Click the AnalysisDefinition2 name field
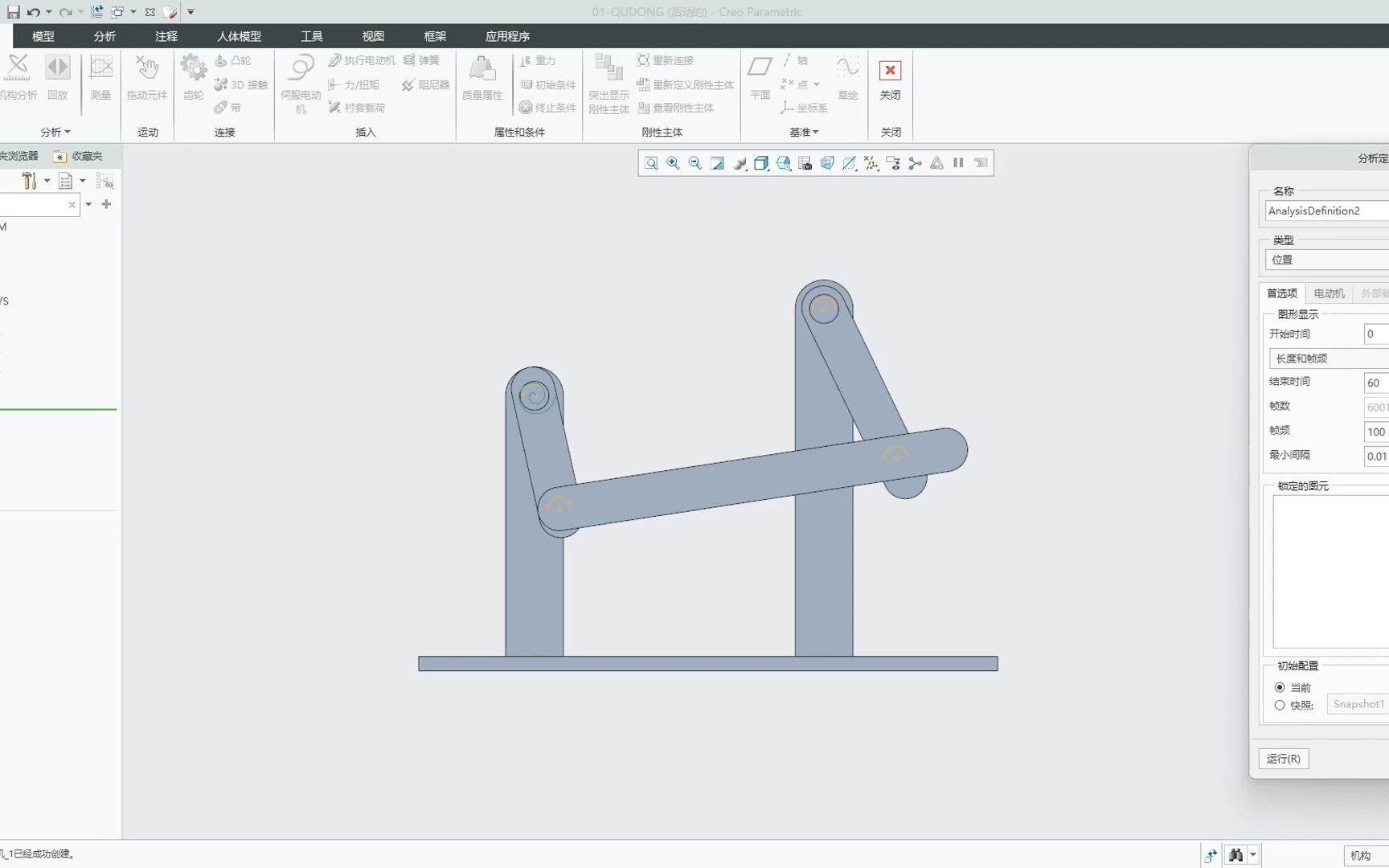This screenshot has height=868, width=1389. tap(1326, 211)
